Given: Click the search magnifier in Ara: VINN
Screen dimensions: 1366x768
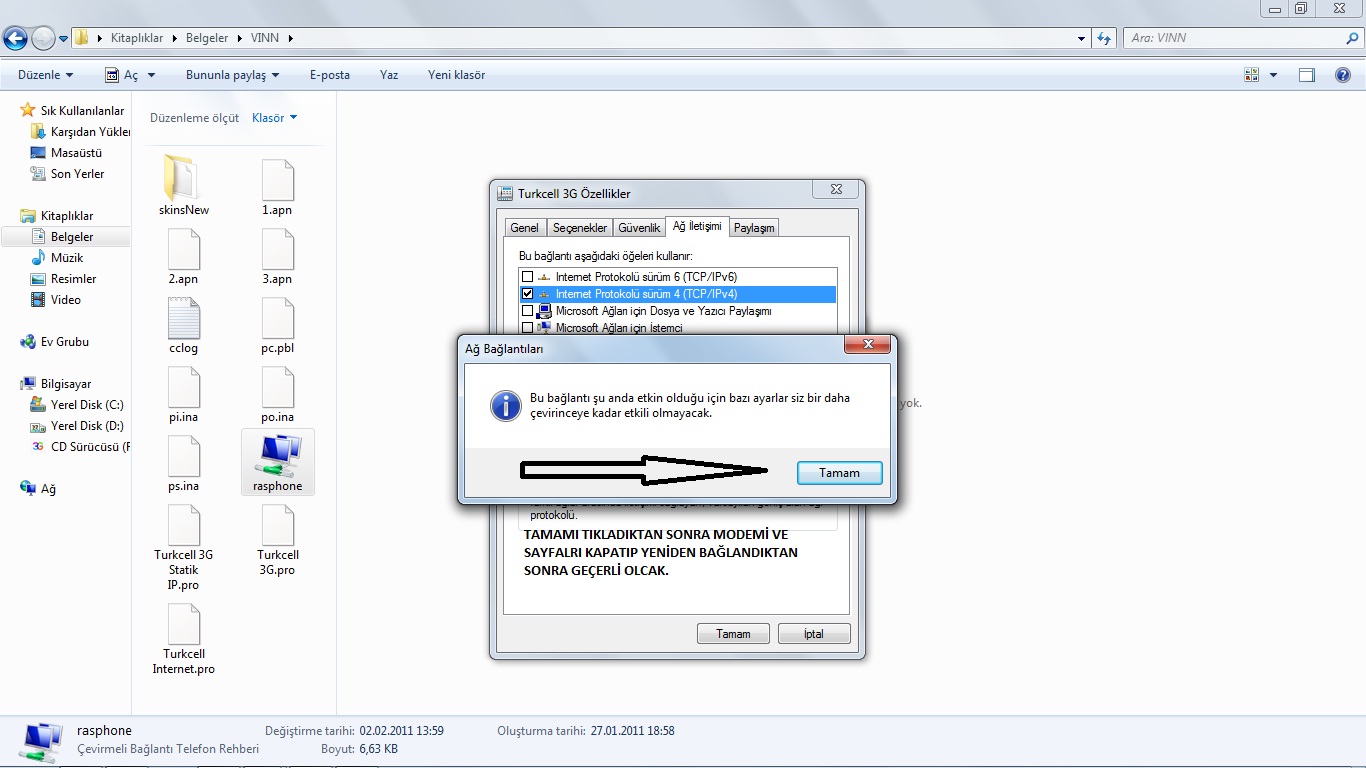Looking at the screenshot, I should pos(1352,38).
